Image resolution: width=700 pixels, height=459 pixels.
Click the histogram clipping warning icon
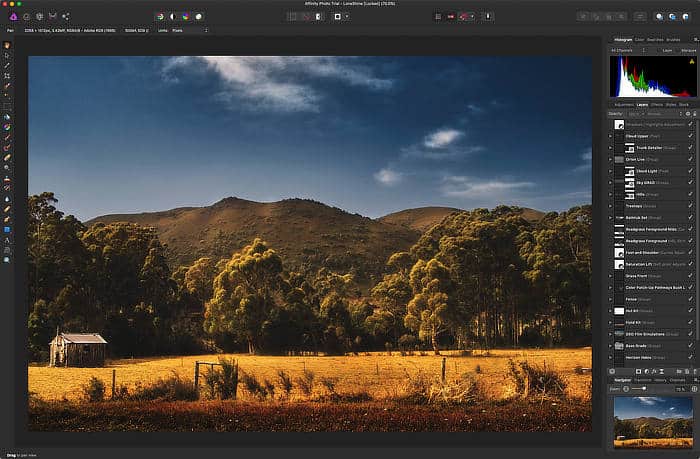(x=692, y=62)
